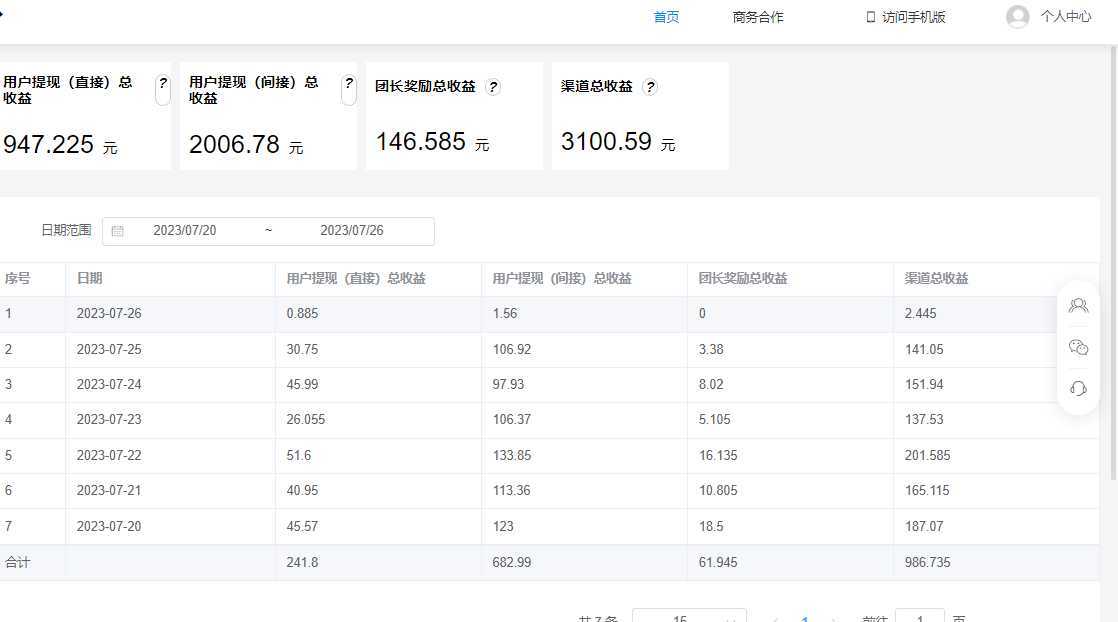Expand the start date picker field
Screen dimensions: 1118x622
pyautogui.click(x=195, y=230)
